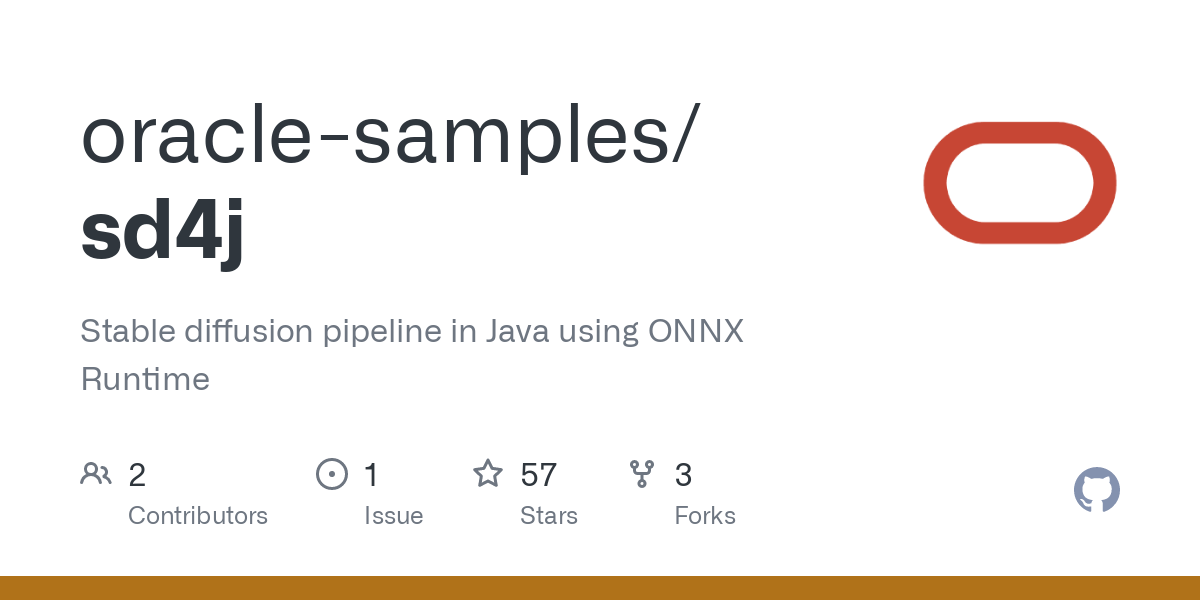This screenshot has height=600, width=1200.
Task: Open the sd4j repository title
Action: tap(162, 231)
